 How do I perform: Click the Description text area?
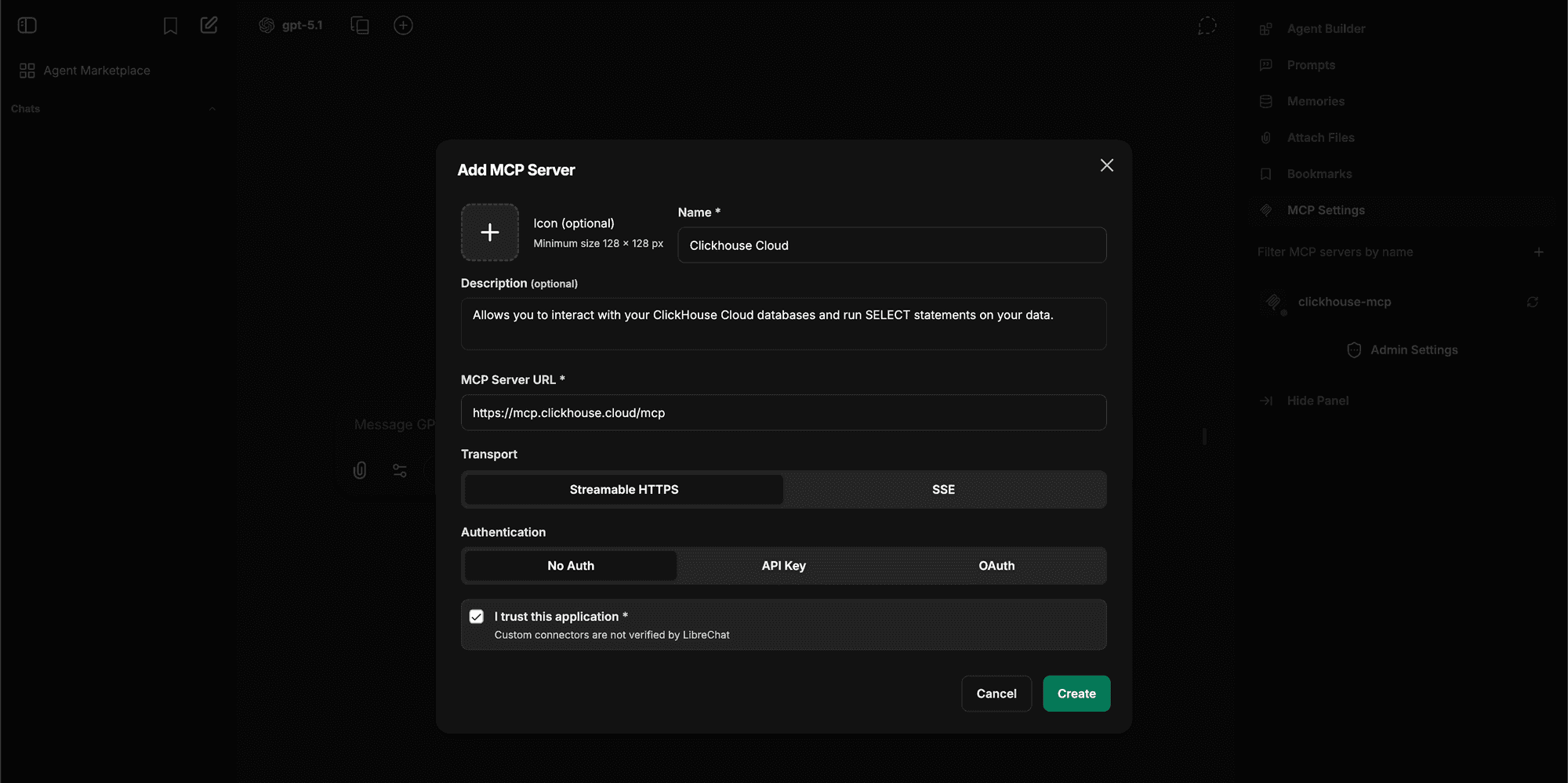pos(784,324)
